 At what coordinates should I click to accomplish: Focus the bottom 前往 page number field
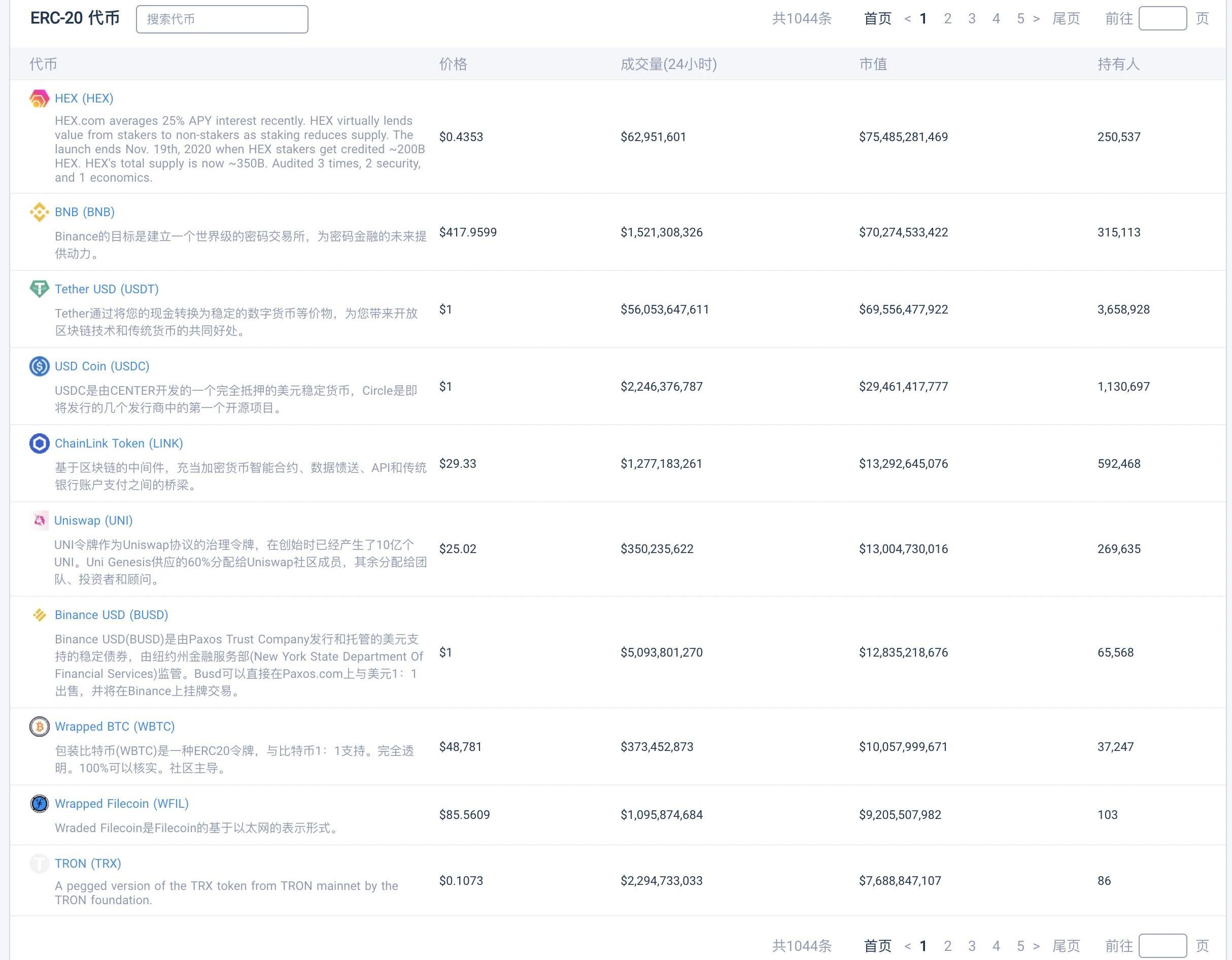coord(1162,946)
